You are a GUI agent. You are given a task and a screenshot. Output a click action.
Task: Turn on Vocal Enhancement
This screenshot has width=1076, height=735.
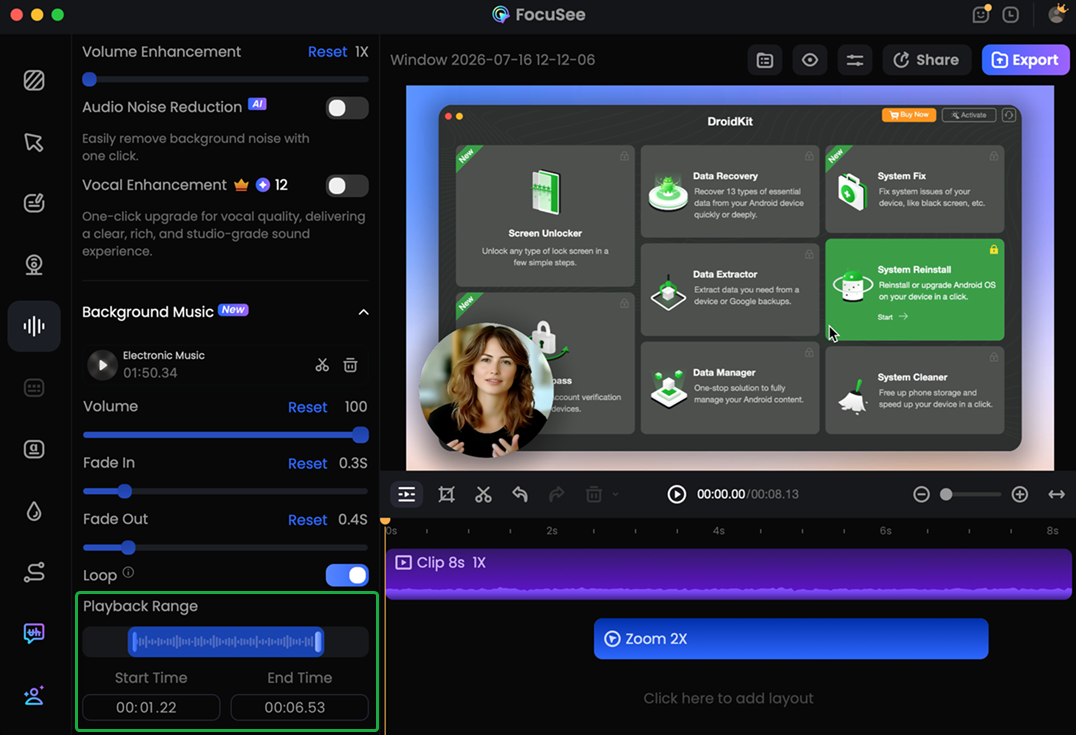pos(347,185)
